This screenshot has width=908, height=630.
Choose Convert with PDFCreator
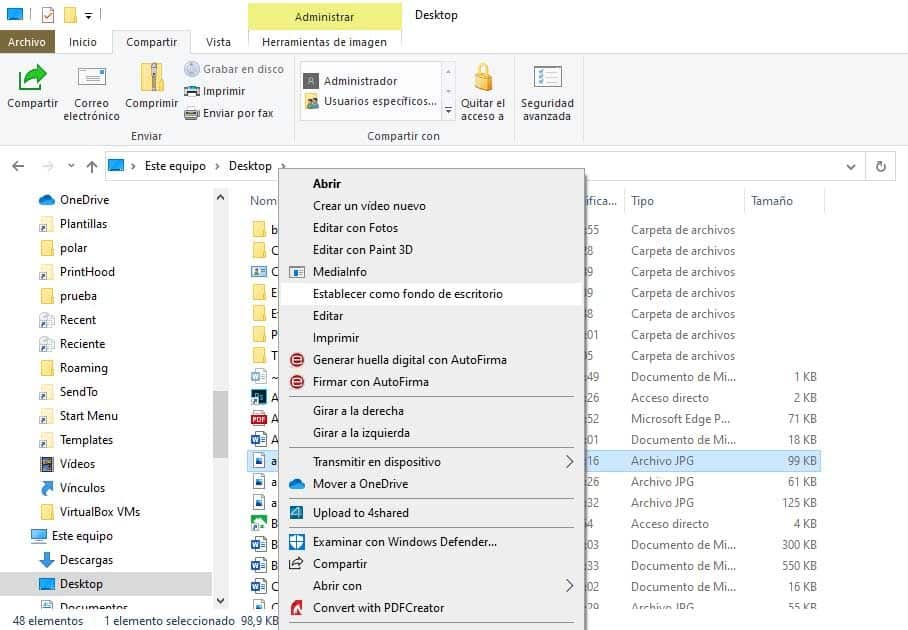[431, 607]
